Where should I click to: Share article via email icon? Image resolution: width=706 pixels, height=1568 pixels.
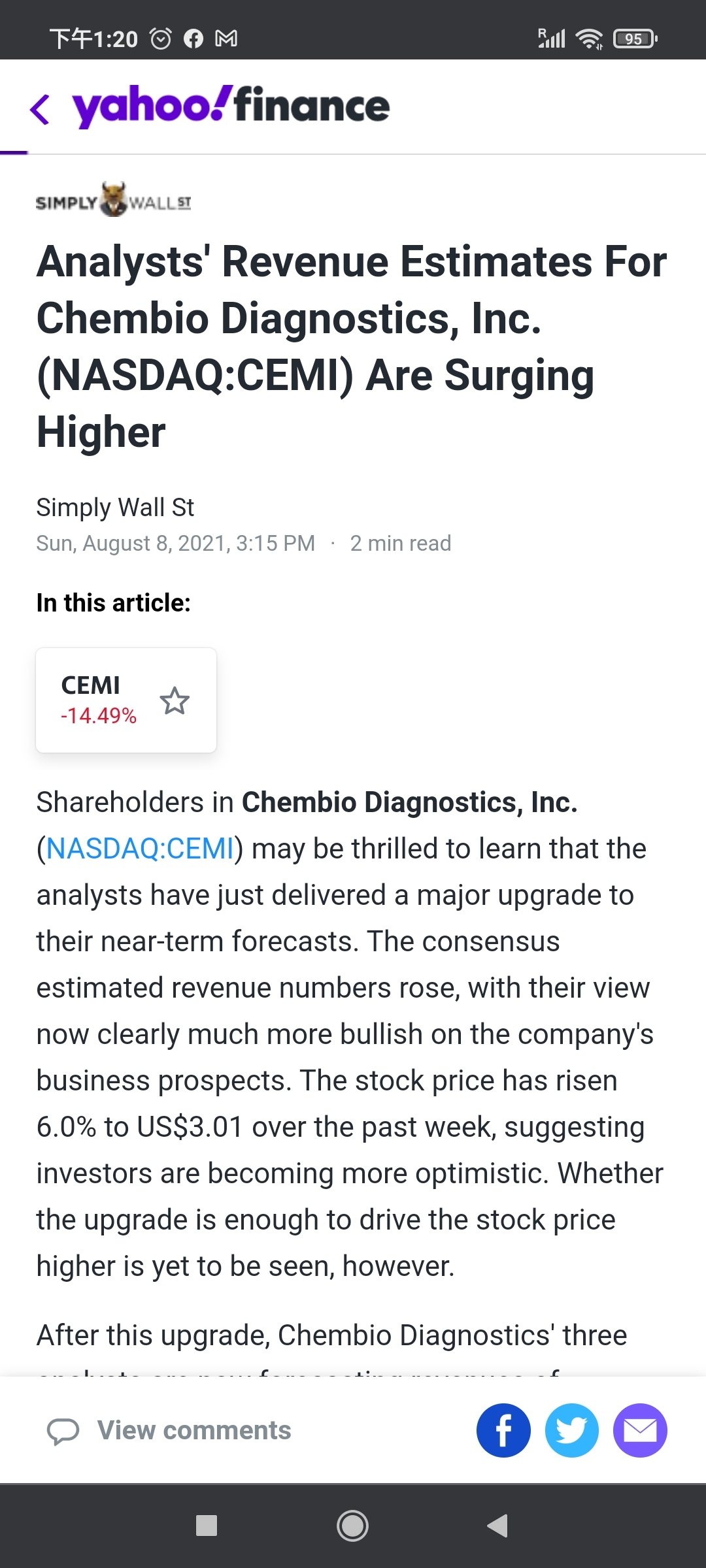coord(640,1430)
